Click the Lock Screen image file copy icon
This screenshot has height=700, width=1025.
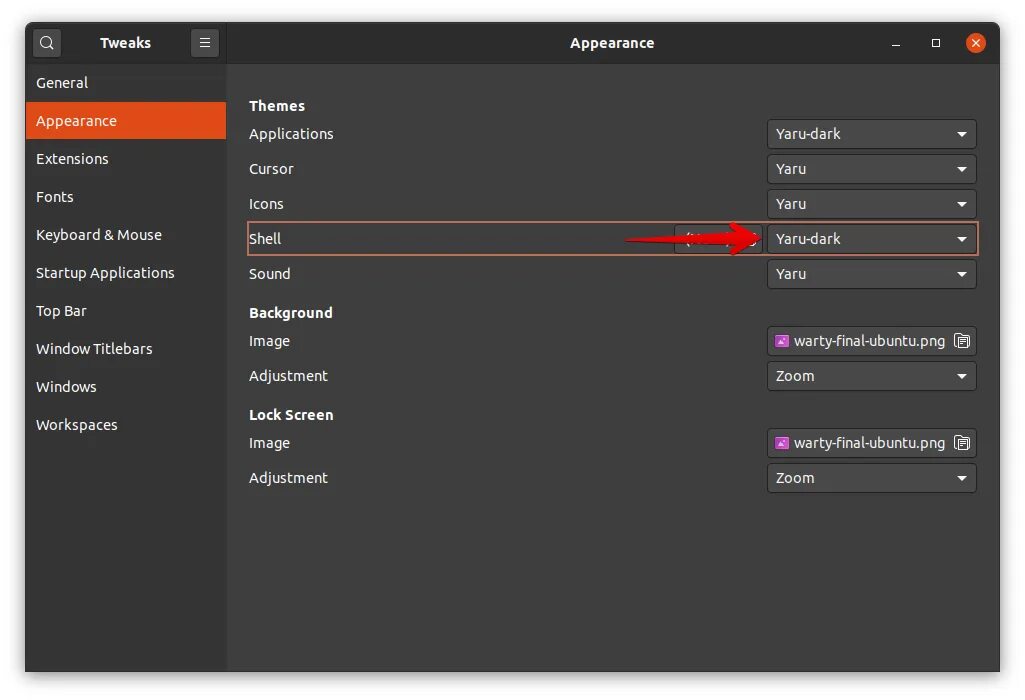(x=962, y=443)
